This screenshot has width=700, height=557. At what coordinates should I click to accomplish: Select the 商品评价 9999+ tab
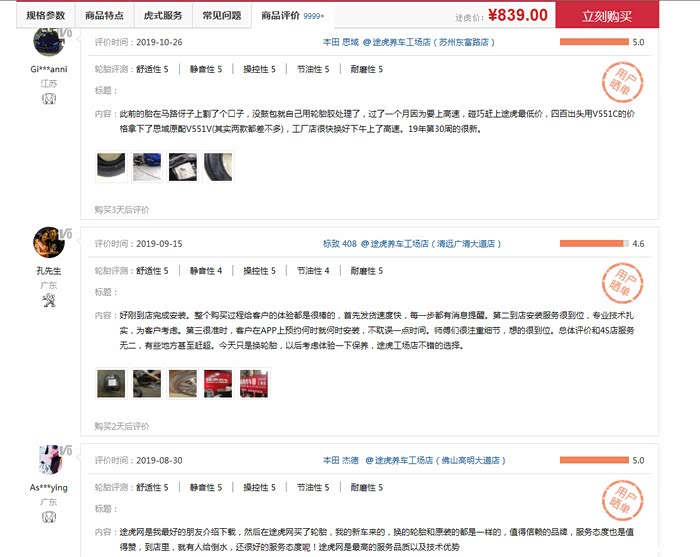click(292, 16)
